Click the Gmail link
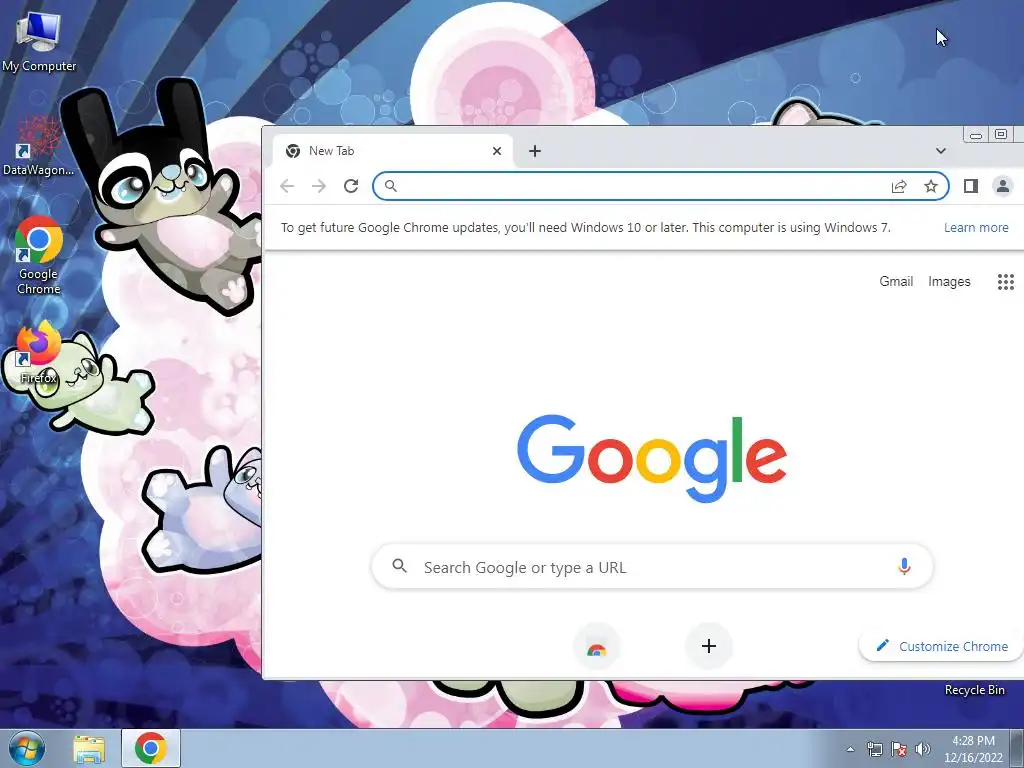The height and width of the screenshot is (768, 1024). 896,281
